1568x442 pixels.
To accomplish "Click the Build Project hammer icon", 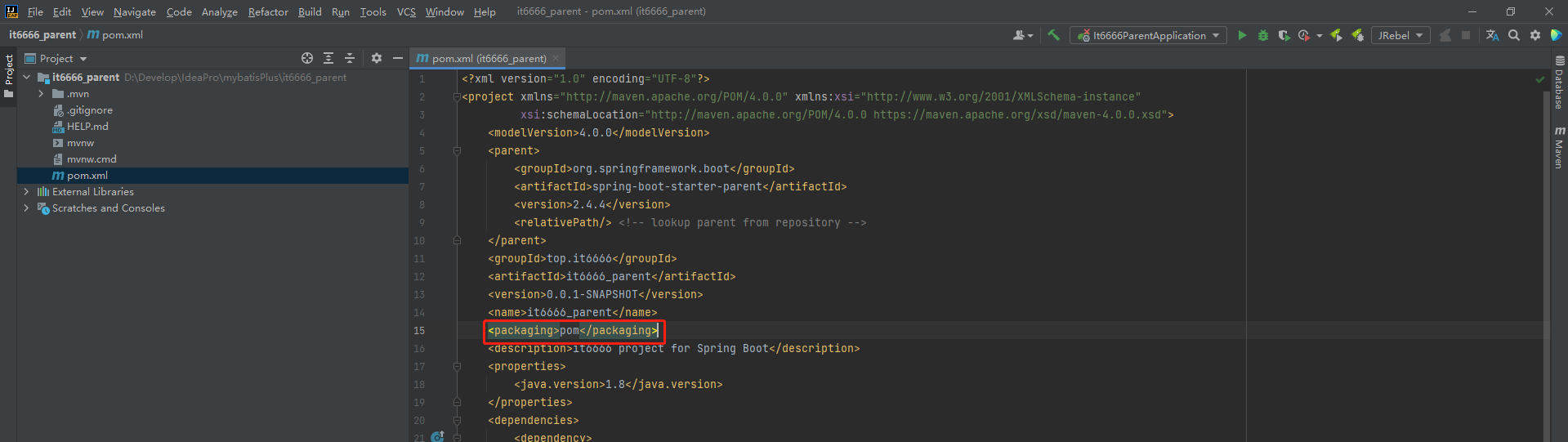I will (x=1053, y=35).
